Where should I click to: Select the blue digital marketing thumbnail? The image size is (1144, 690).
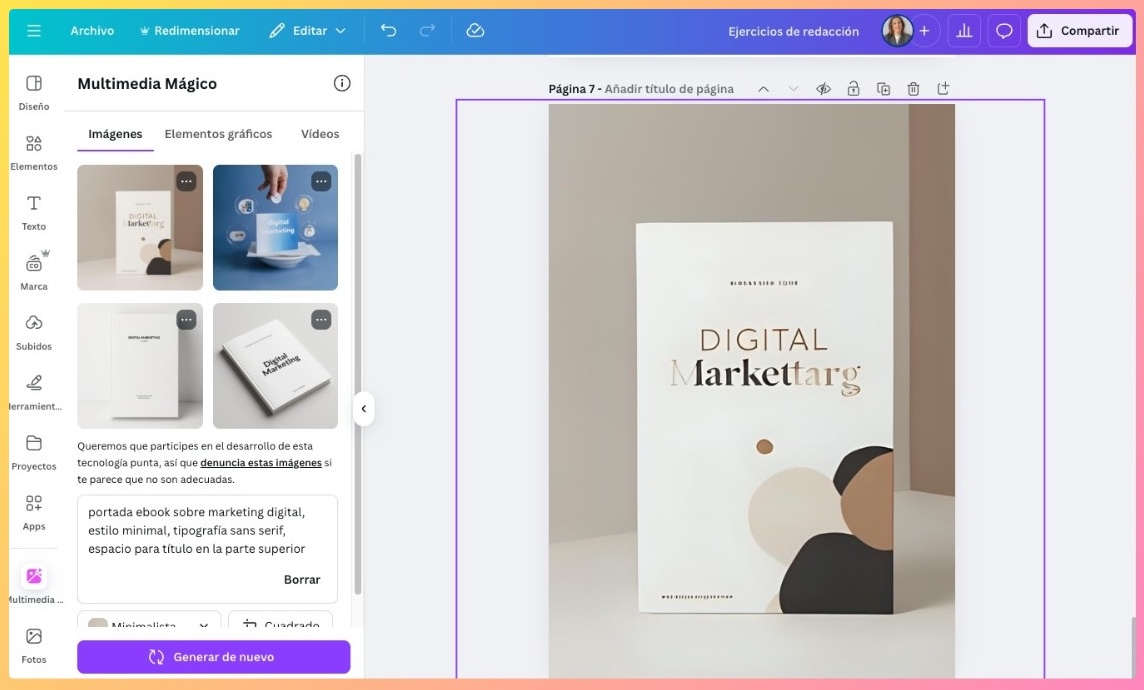(275, 228)
